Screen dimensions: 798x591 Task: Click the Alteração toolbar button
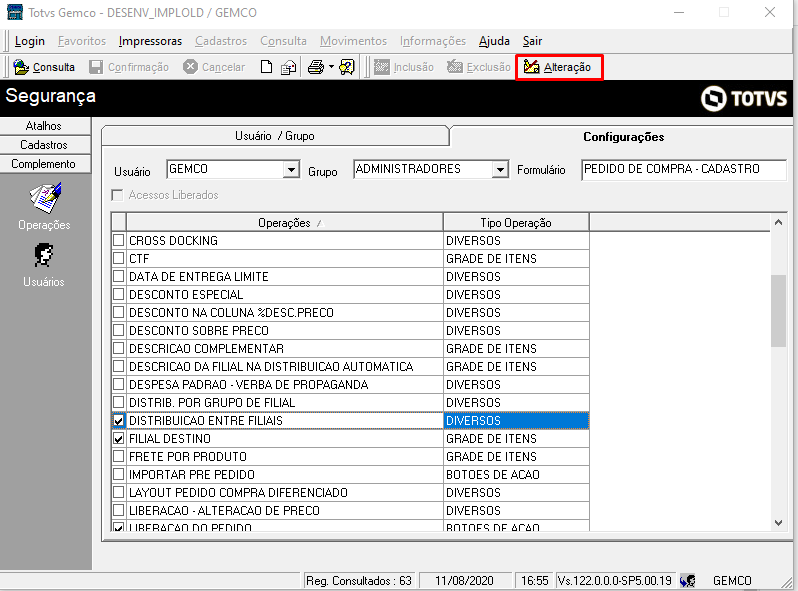point(559,67)
